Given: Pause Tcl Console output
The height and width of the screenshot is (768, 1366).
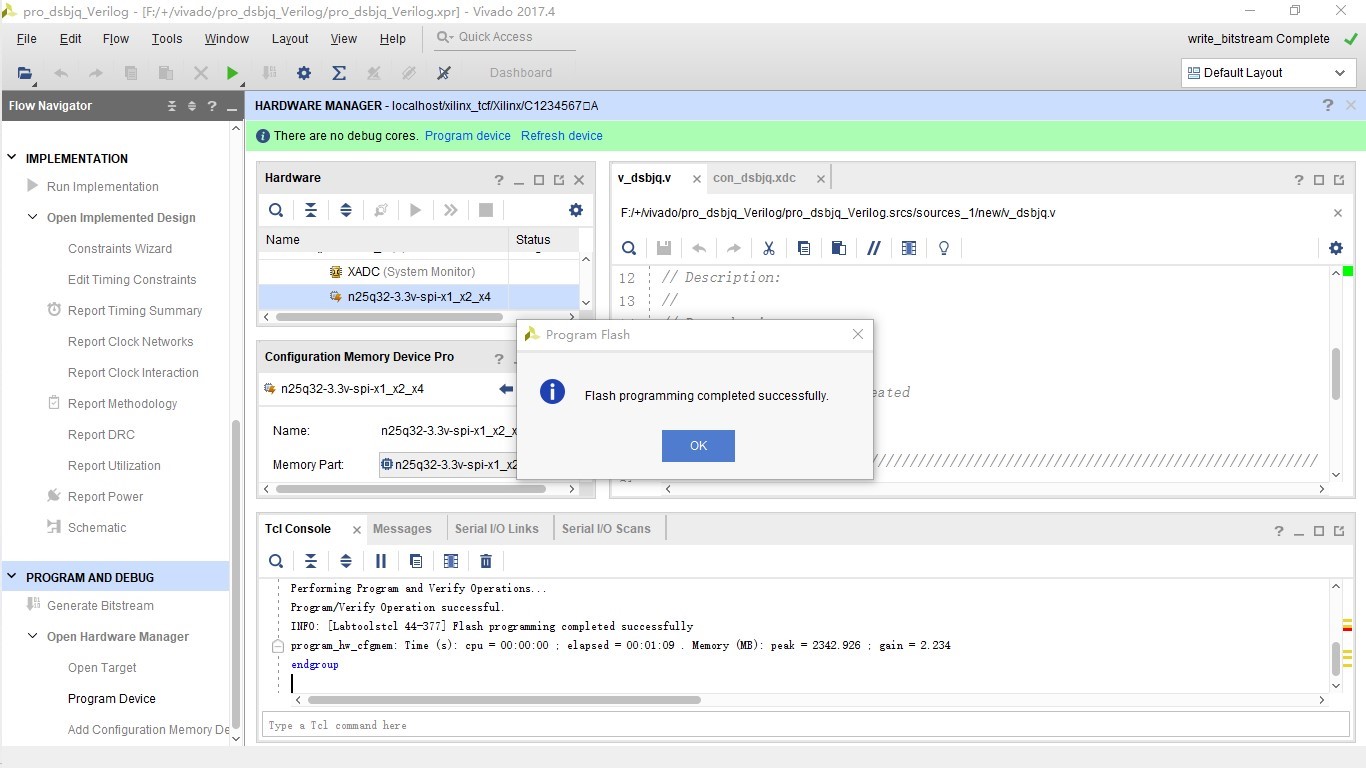Looking at the screenshot, I should click(x=381, y=561).
